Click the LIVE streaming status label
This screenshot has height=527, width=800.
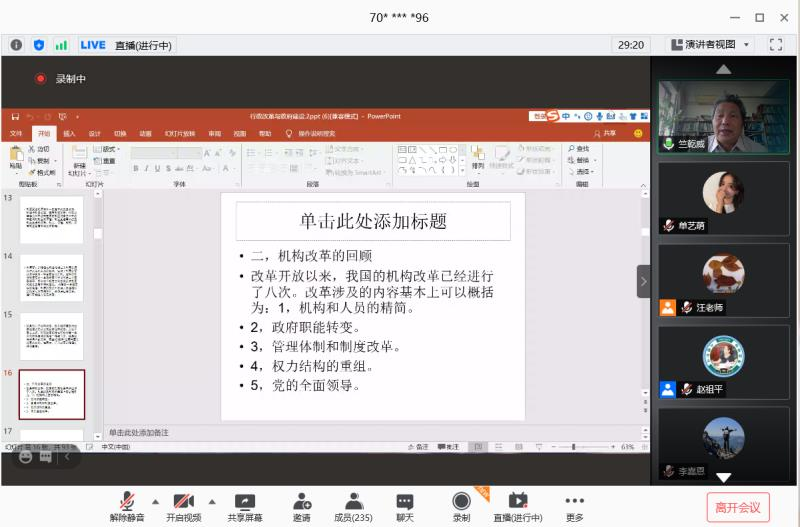[x=93, y=45]
